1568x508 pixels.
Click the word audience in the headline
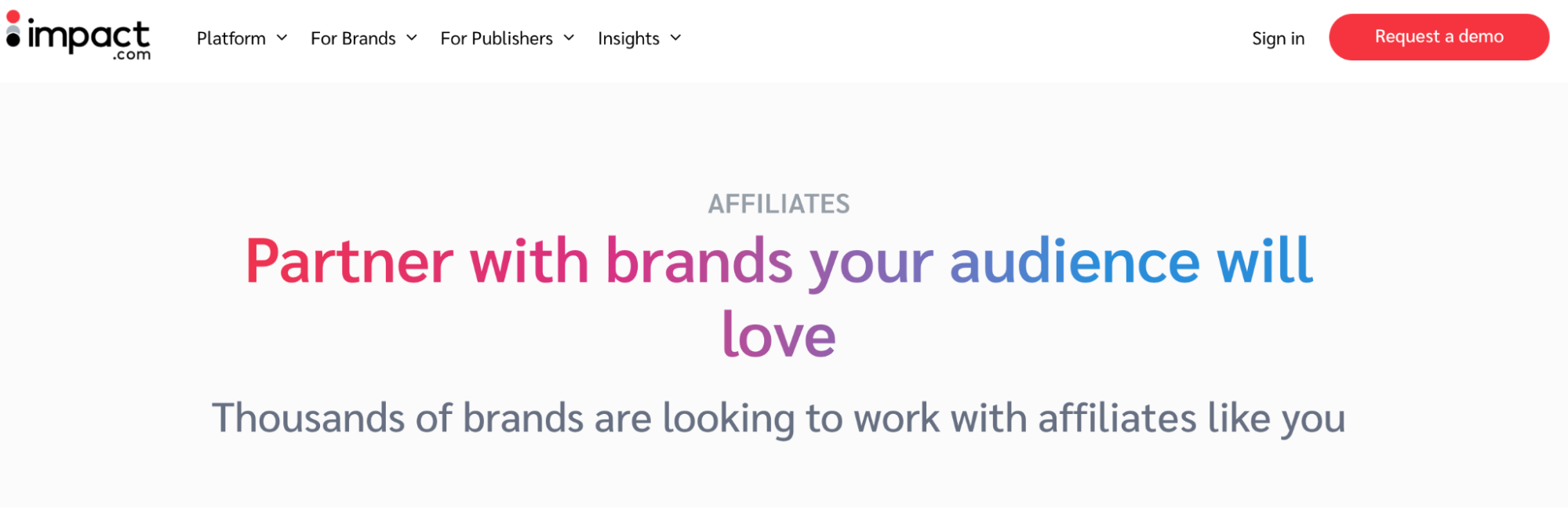click(x=1075, y=261)
